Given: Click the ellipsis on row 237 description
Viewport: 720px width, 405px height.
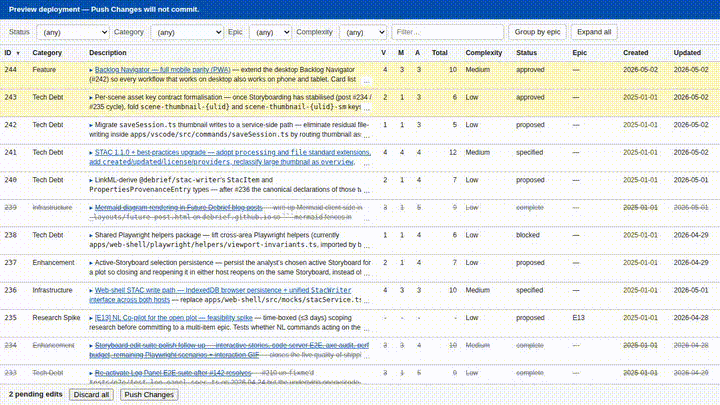Looking at the screenshot, I should [366, 274].
